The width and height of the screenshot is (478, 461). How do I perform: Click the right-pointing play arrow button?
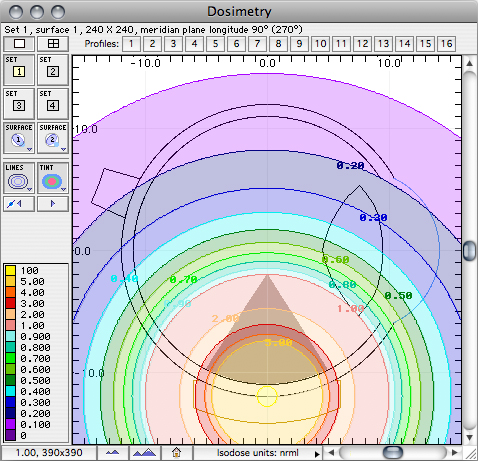pos(53,204)
